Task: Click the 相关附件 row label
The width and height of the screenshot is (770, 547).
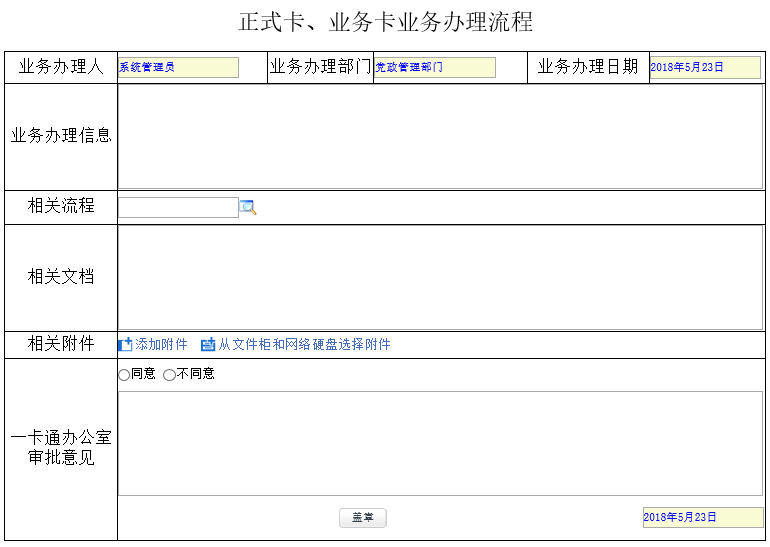Action: point(61,345)
